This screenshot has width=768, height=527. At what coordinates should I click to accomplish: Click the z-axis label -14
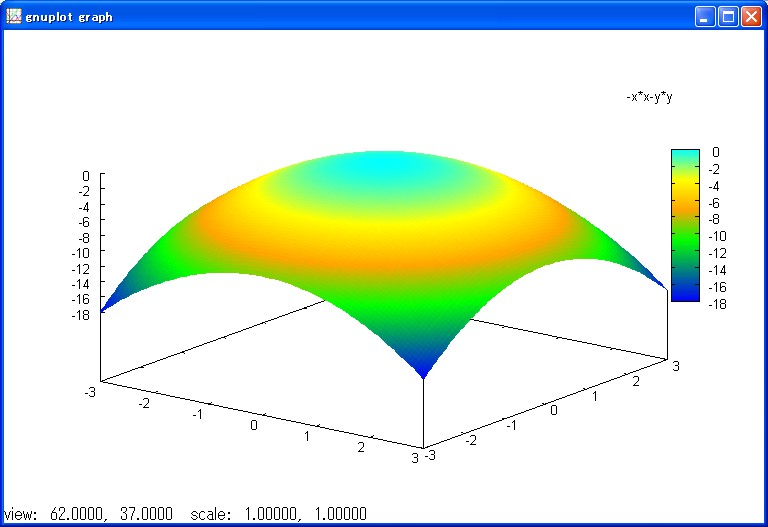pos(81,284)
